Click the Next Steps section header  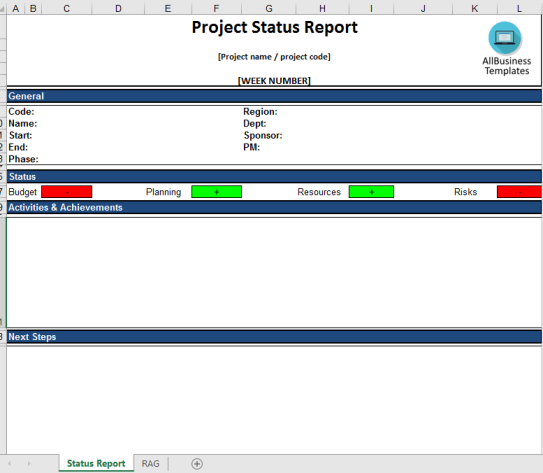coord(274,337)
